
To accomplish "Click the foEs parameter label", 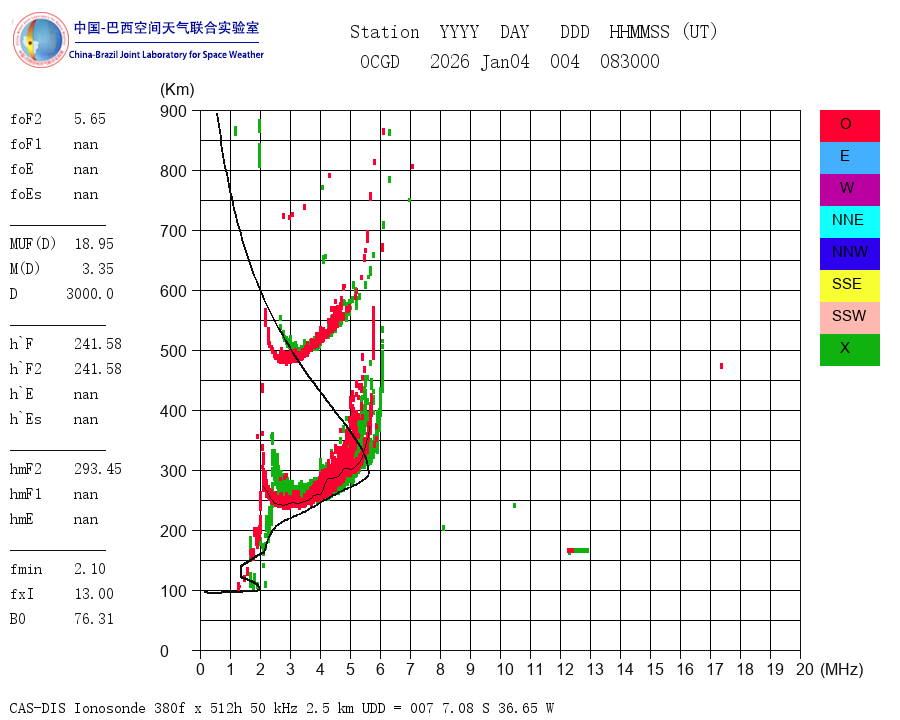I will pos(26,194).
